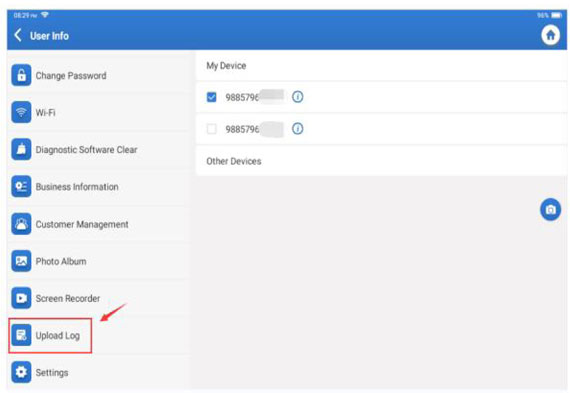Tap the Business Information card icon
The image size is (570, 393).
21,186
